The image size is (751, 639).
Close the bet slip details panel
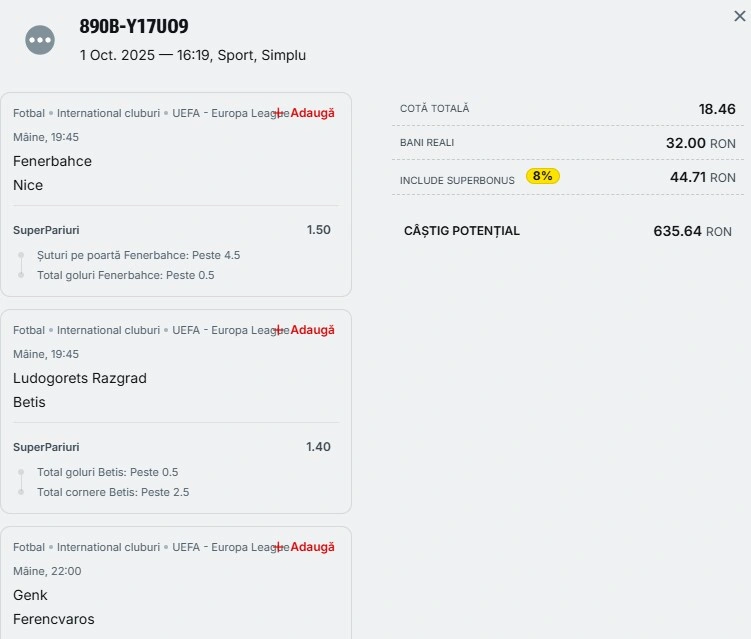tap(739, 16)
